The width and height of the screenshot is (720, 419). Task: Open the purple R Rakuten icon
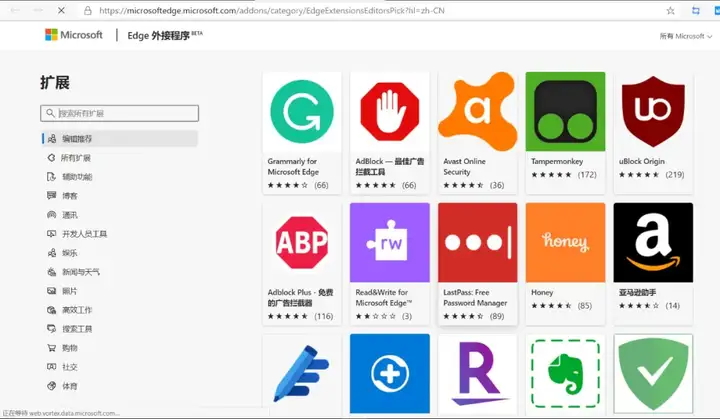(478, 374)
